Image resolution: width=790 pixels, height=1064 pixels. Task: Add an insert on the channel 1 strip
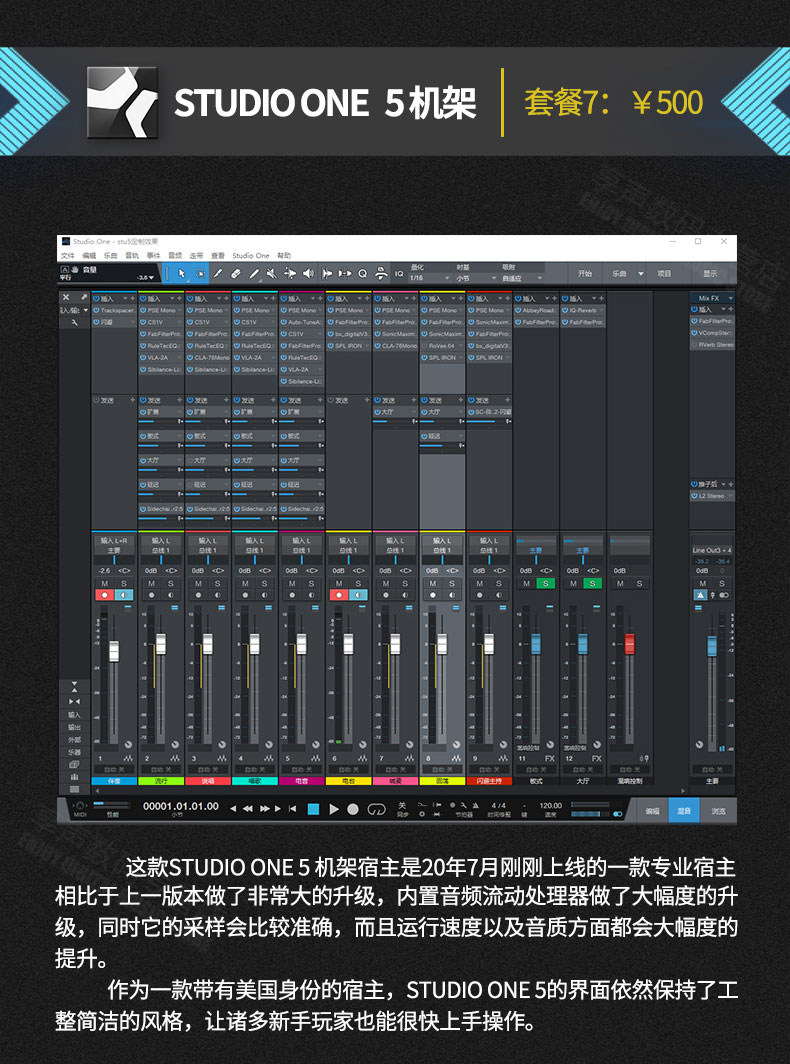133,299
